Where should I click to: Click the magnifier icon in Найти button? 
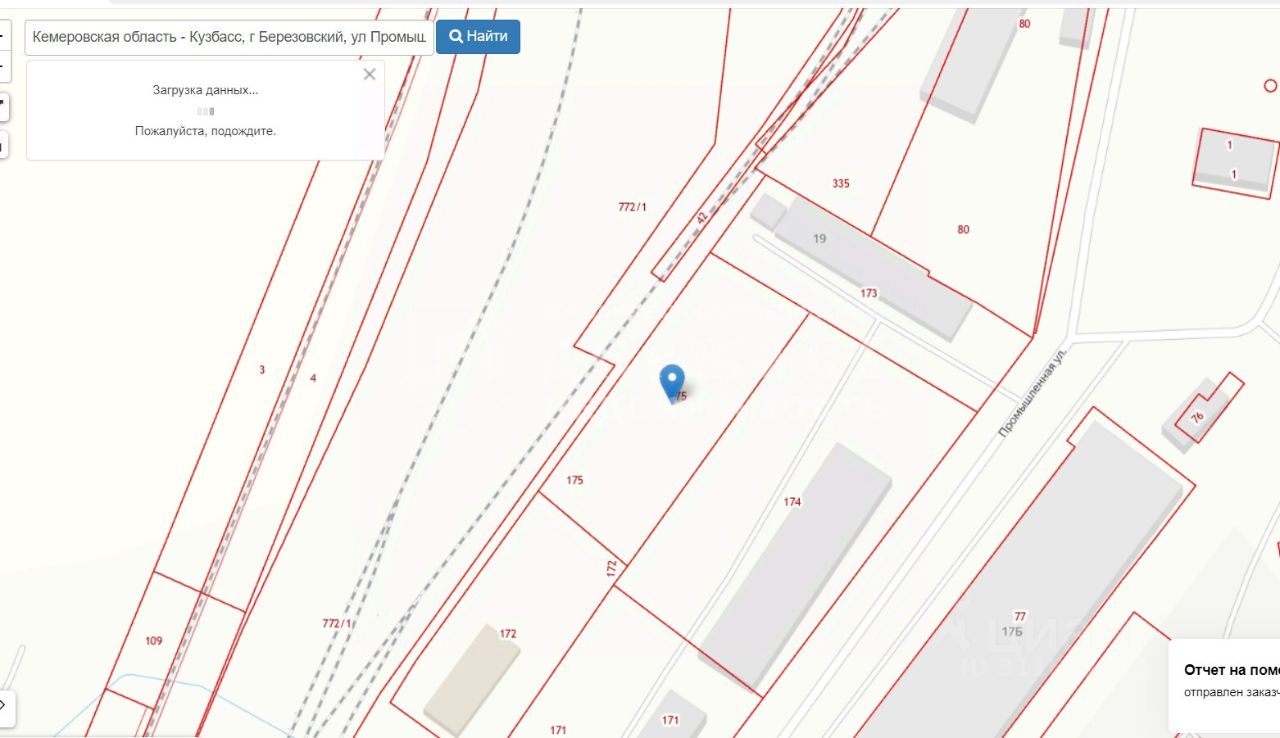(x=456, y=36)
